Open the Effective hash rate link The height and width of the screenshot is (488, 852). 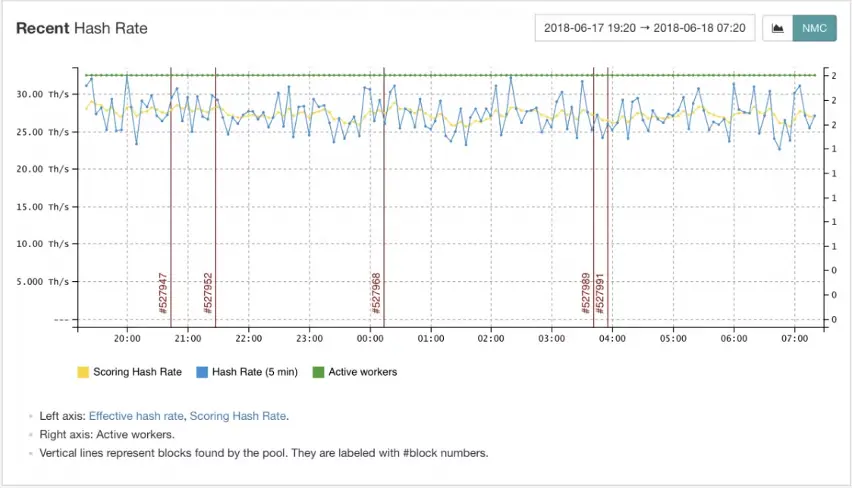point(136,416)
